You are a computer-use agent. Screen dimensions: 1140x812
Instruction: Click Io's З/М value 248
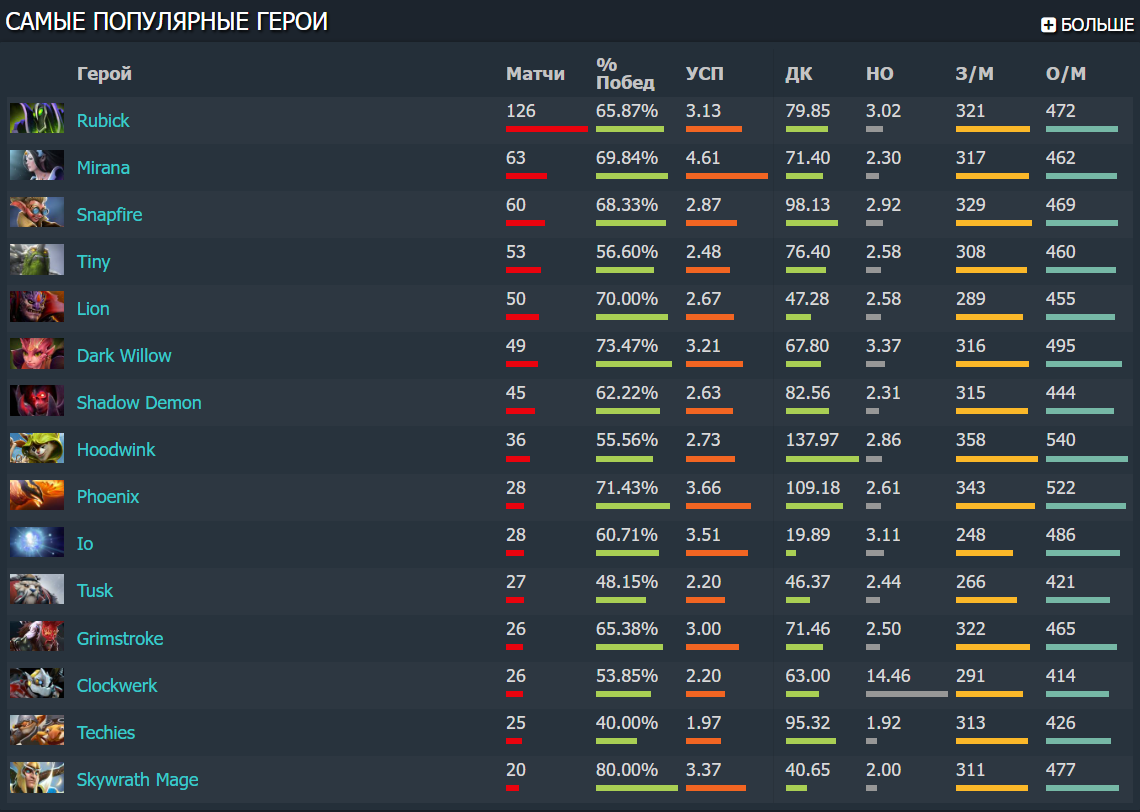971,534
